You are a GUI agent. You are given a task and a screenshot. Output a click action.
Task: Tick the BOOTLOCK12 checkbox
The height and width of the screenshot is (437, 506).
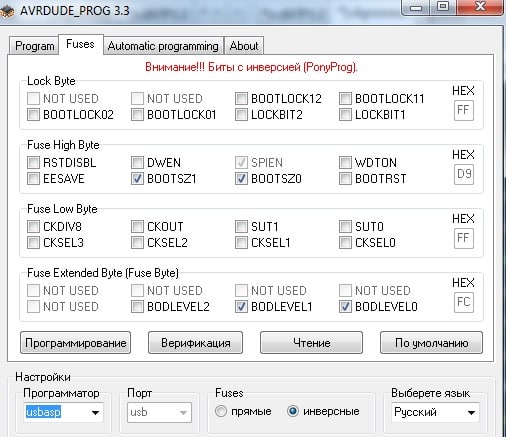pos(241,99)
